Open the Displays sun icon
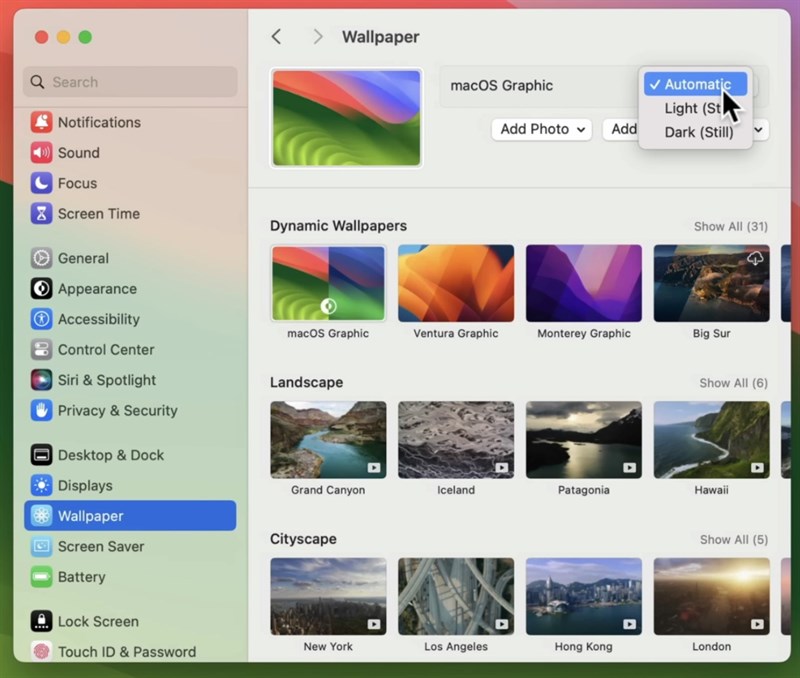 41,486
